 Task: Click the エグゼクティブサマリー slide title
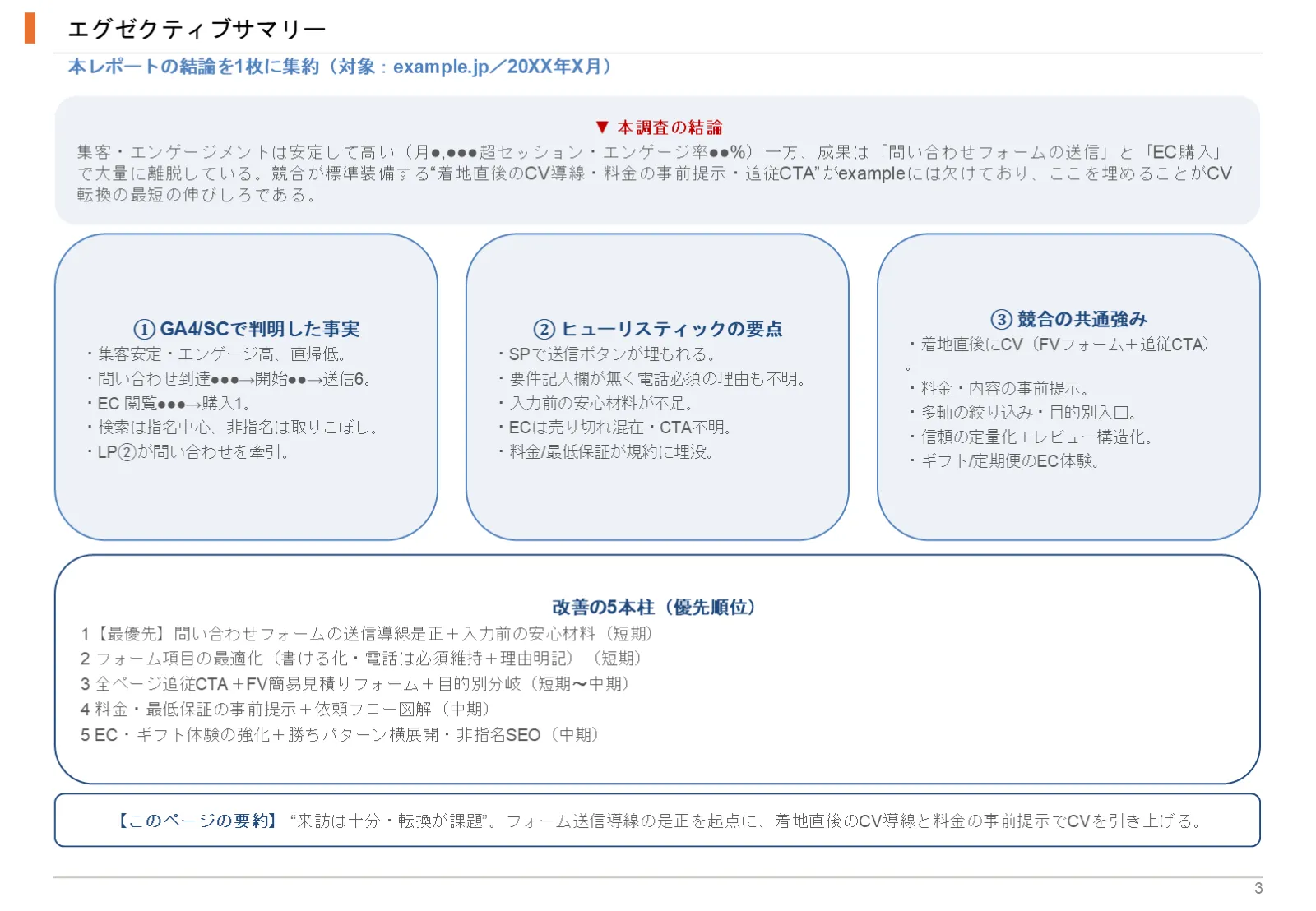(x=197, y=29)
